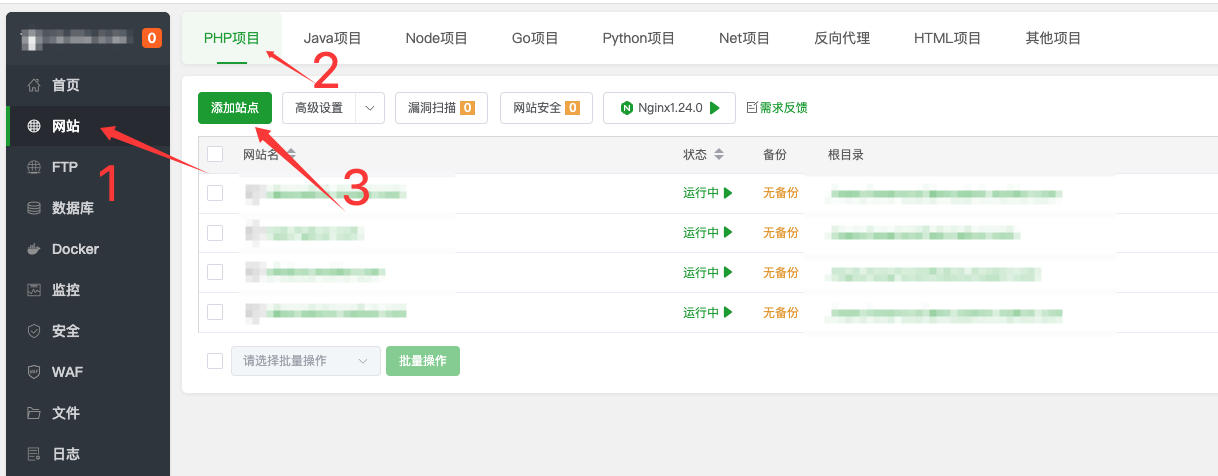The width and height of the screenshot is (1218, 476).
Task: Click the Nginx1.24.0 service button
Action: tap(668, 108)
